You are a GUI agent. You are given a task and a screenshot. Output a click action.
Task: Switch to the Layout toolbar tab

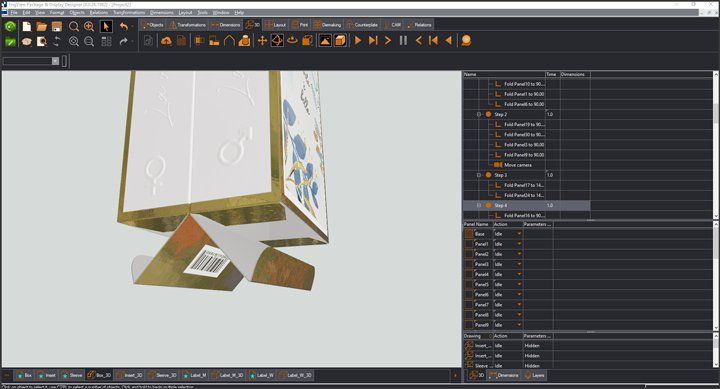pos(276,25)
